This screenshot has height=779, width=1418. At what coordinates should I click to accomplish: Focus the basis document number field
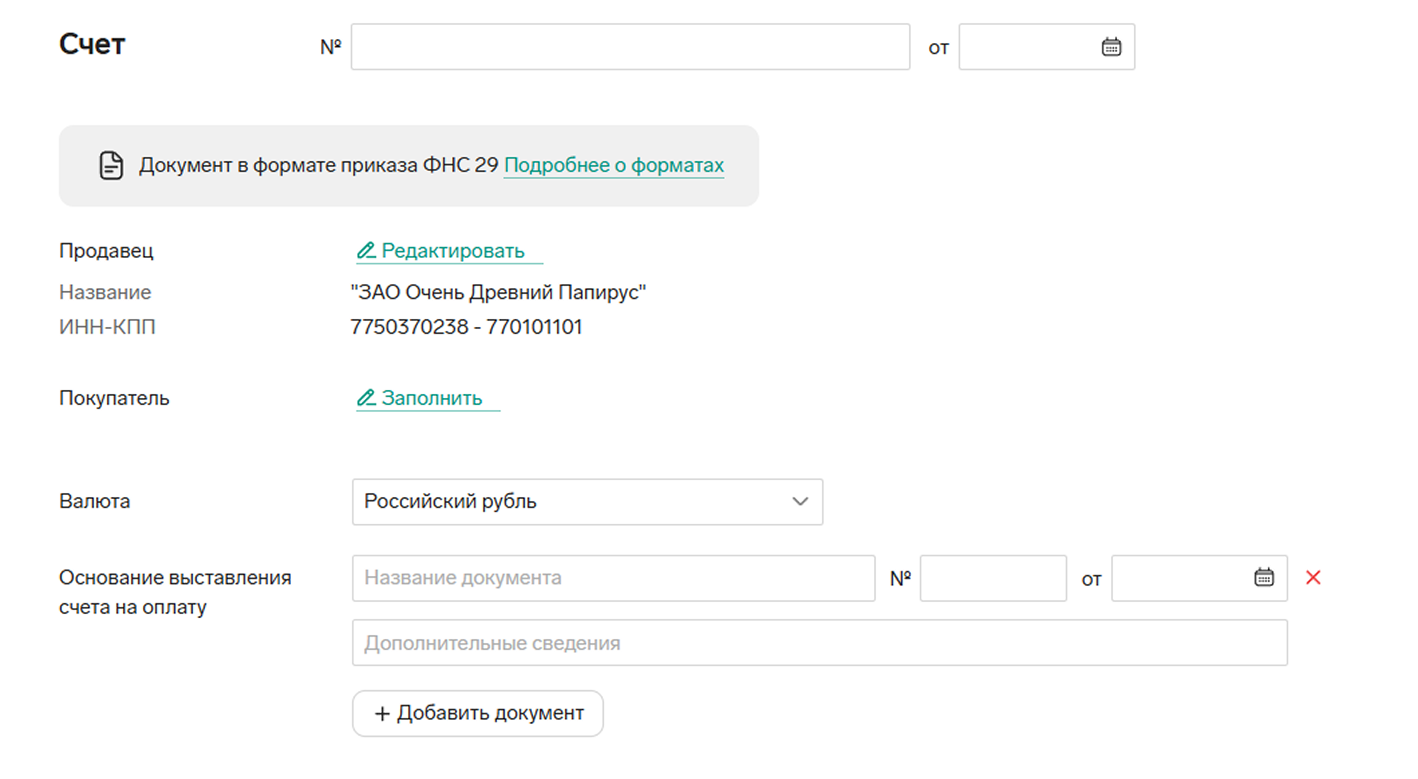pos(993,578)
